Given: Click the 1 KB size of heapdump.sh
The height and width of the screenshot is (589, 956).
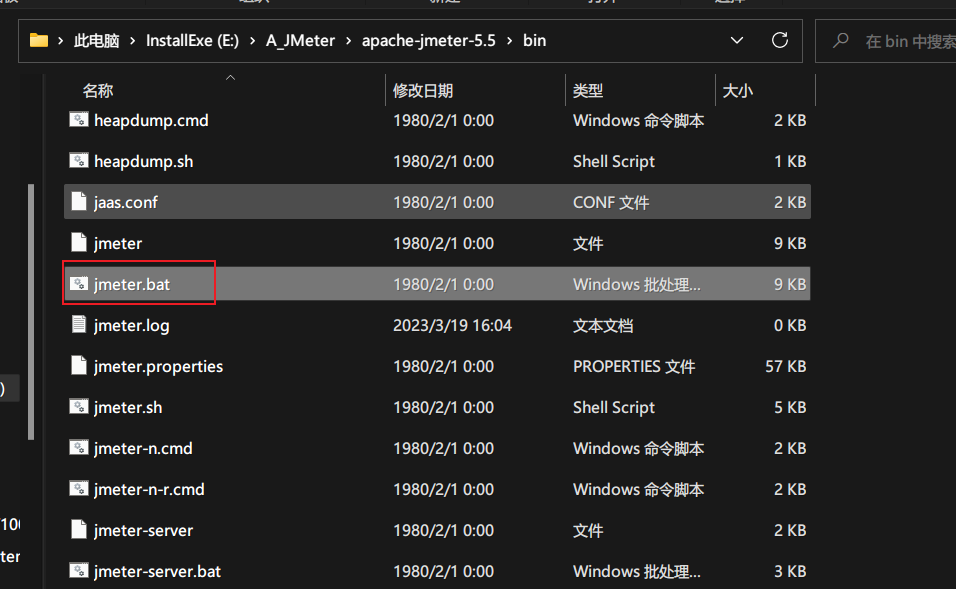Looking at the screenshot, I should [x=790, y=161].
